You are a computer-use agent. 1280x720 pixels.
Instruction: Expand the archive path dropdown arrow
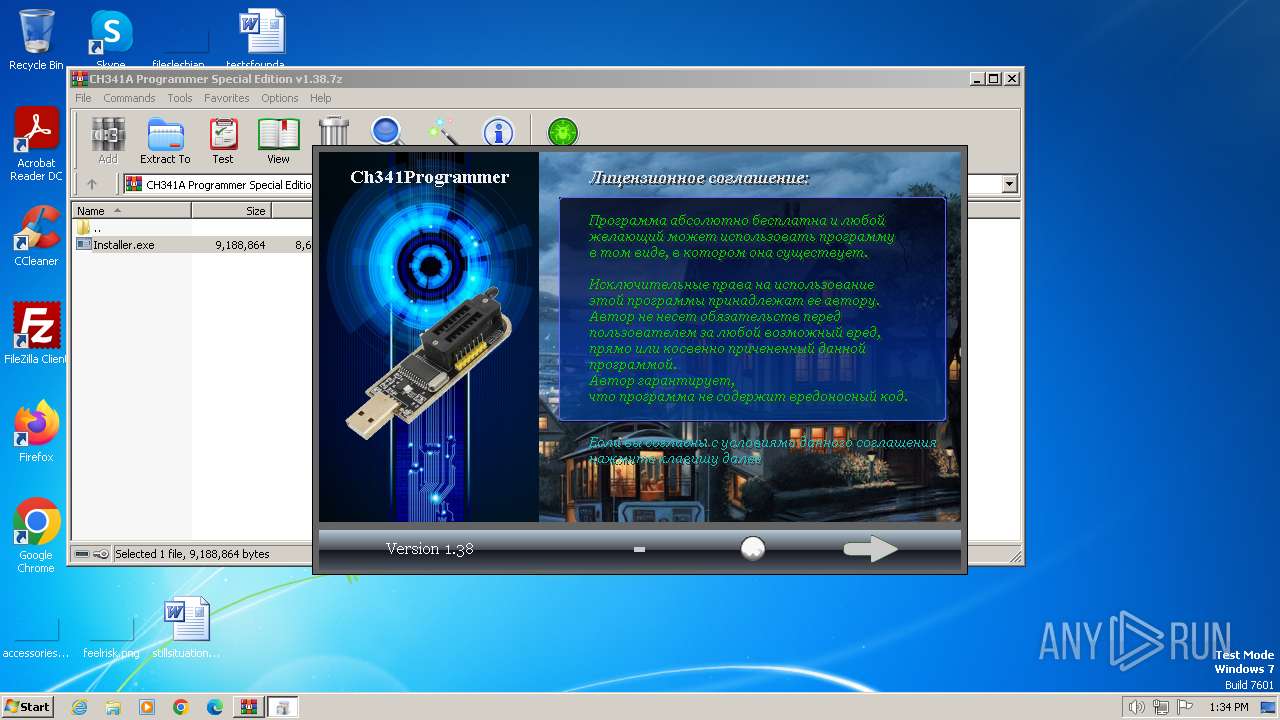point(1009,184)
